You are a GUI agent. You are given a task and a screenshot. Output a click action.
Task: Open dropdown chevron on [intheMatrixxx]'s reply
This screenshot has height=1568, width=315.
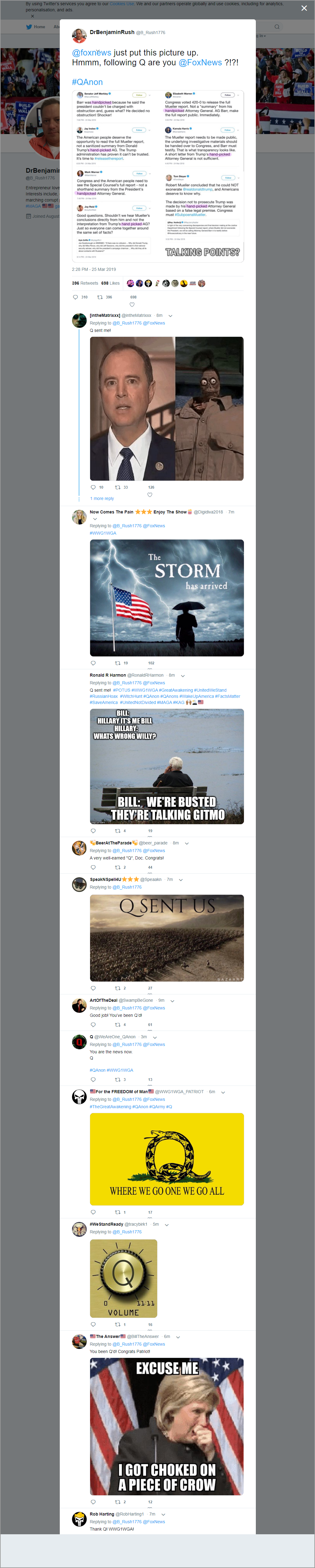click(170, 316)
